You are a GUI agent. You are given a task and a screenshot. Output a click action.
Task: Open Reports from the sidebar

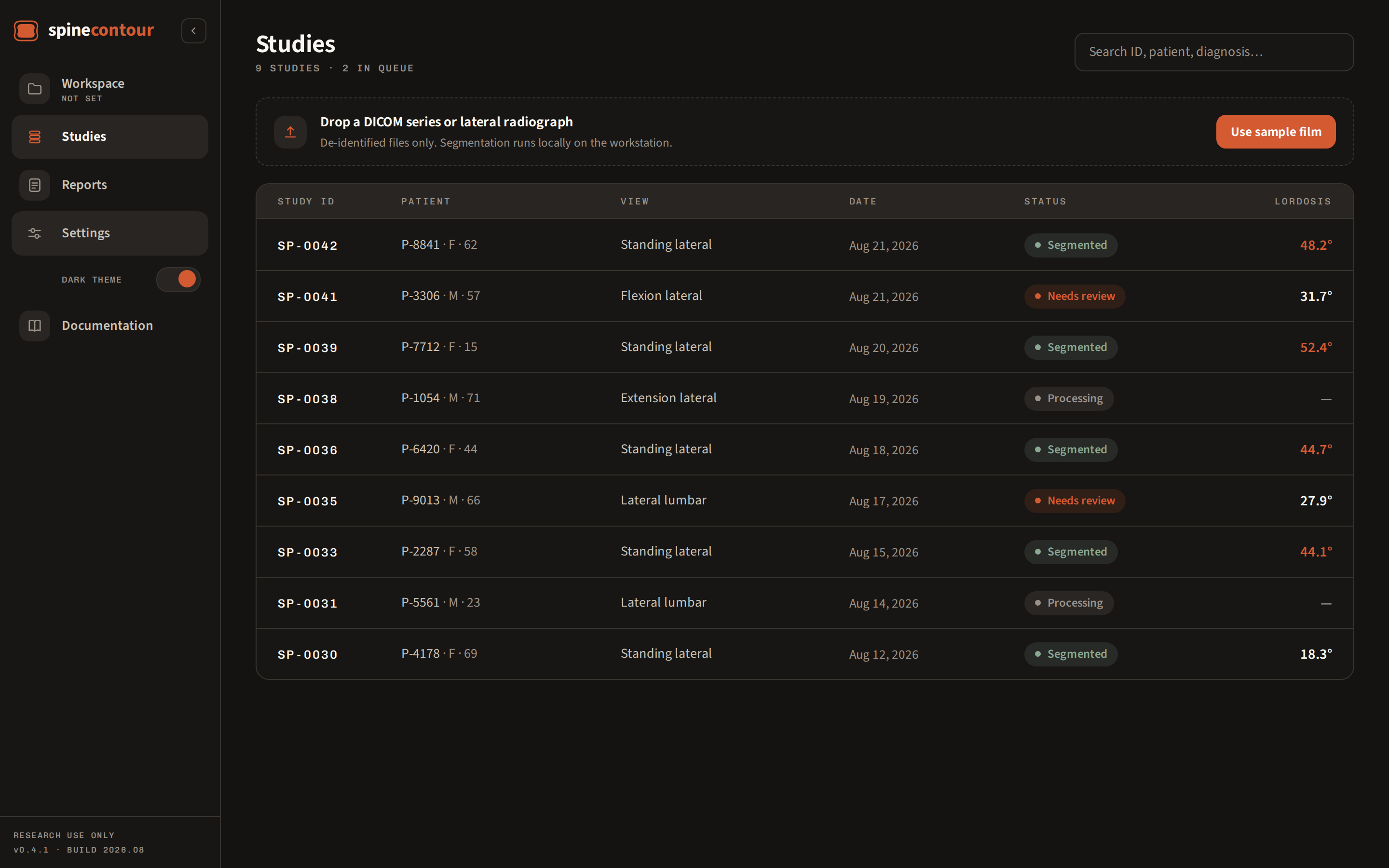click(x=109, y=185)
